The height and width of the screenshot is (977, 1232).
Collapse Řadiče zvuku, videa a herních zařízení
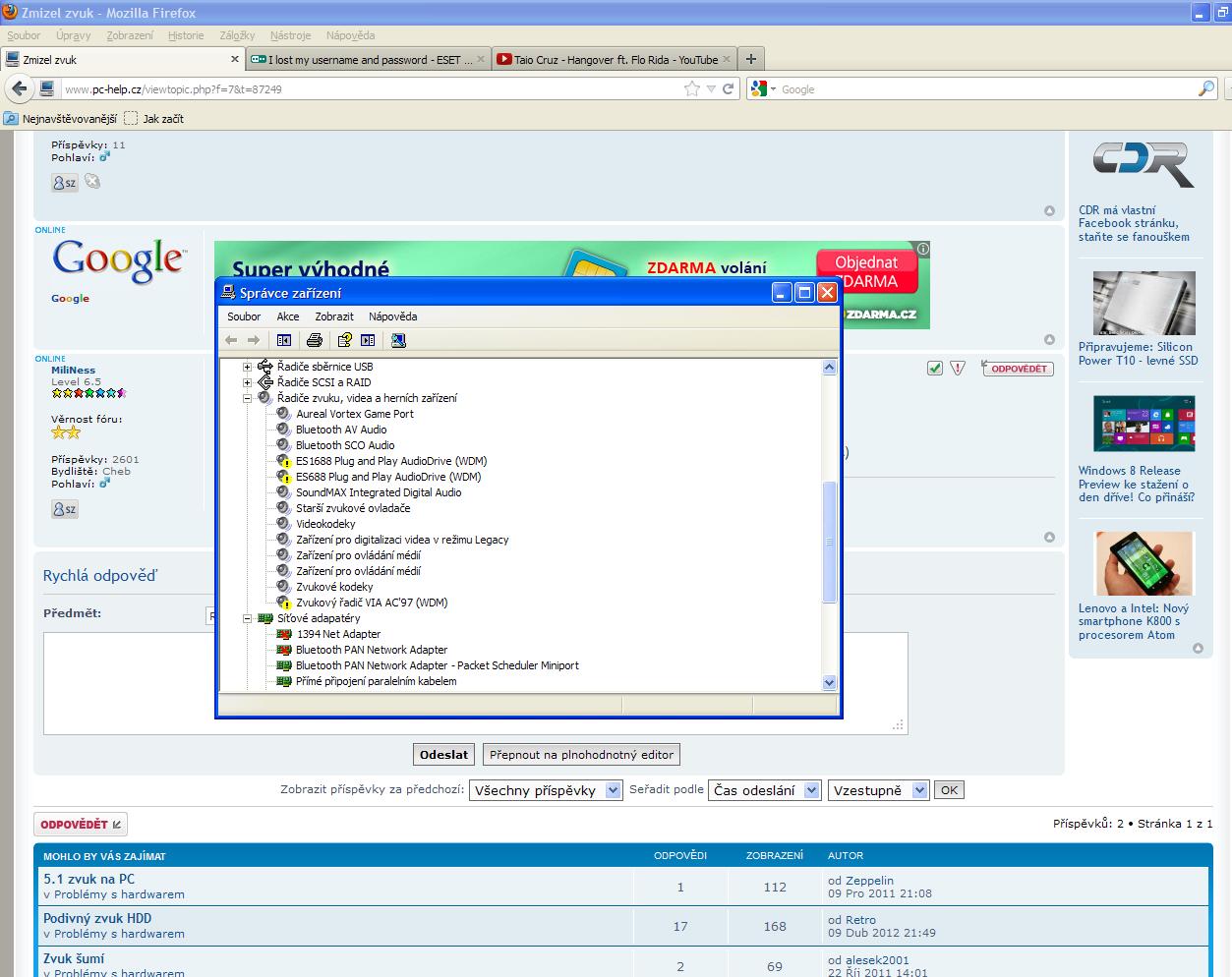point(248,398)
